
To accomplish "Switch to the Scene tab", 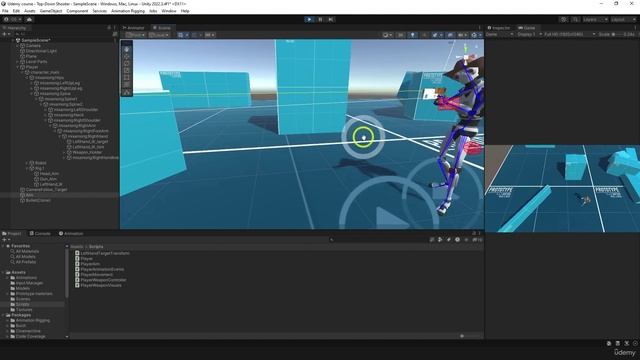I will pos(162,28).
